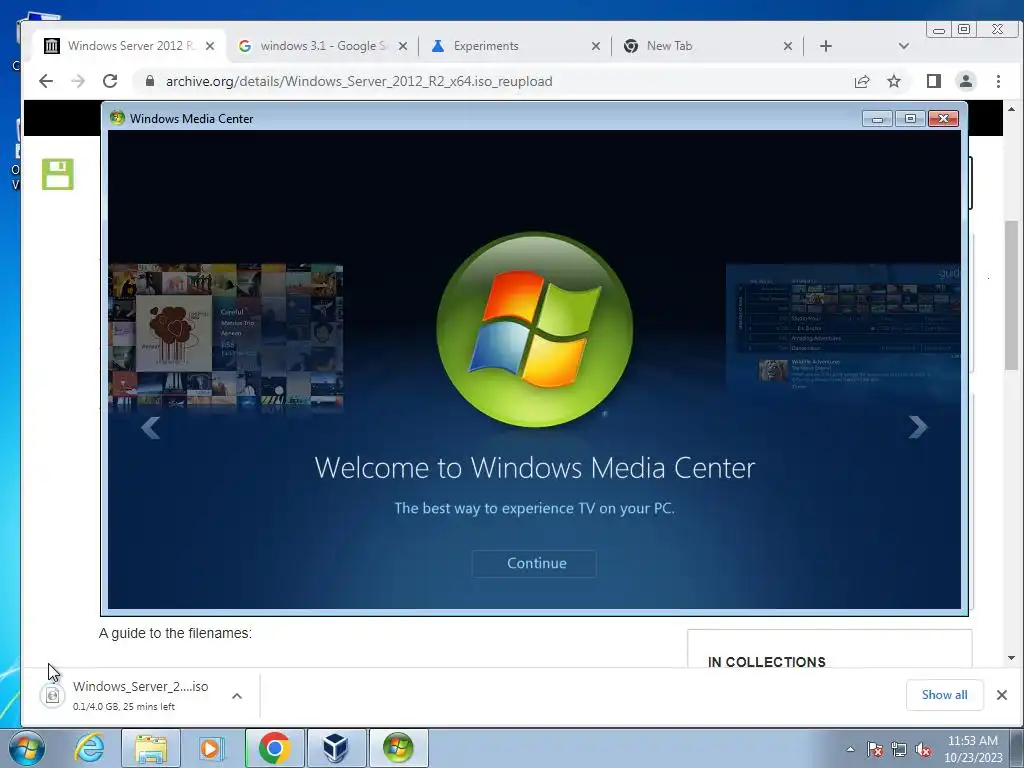Click Media Center title bar icon

[x=118, y=118]
